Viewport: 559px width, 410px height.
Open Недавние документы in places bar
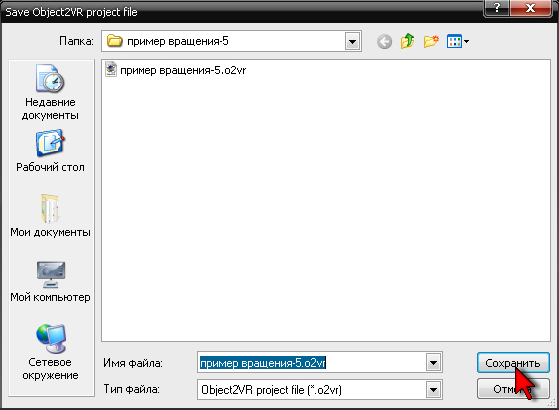click(50, 92)
